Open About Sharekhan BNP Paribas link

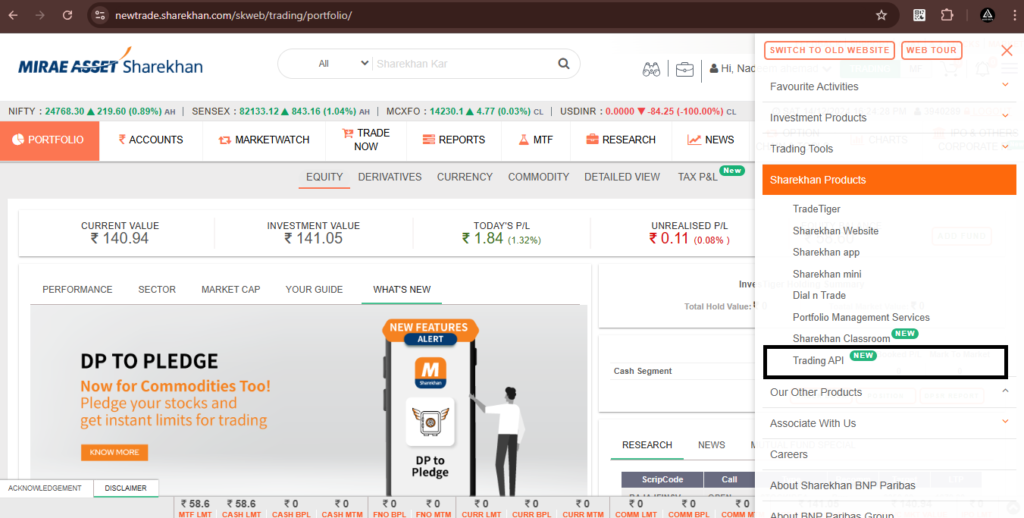[842, 485]
